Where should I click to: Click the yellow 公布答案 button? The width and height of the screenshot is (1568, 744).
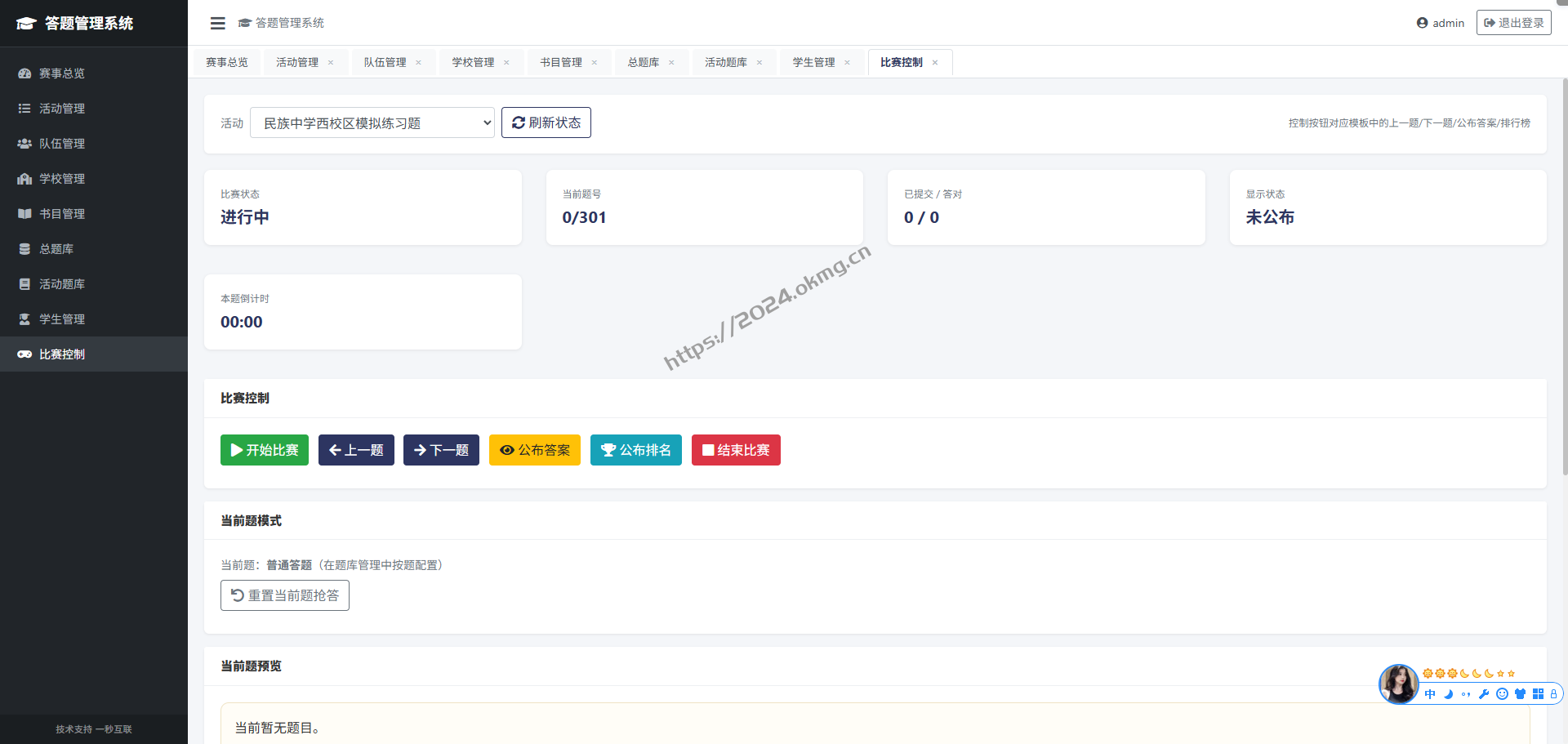pos(535,450)
